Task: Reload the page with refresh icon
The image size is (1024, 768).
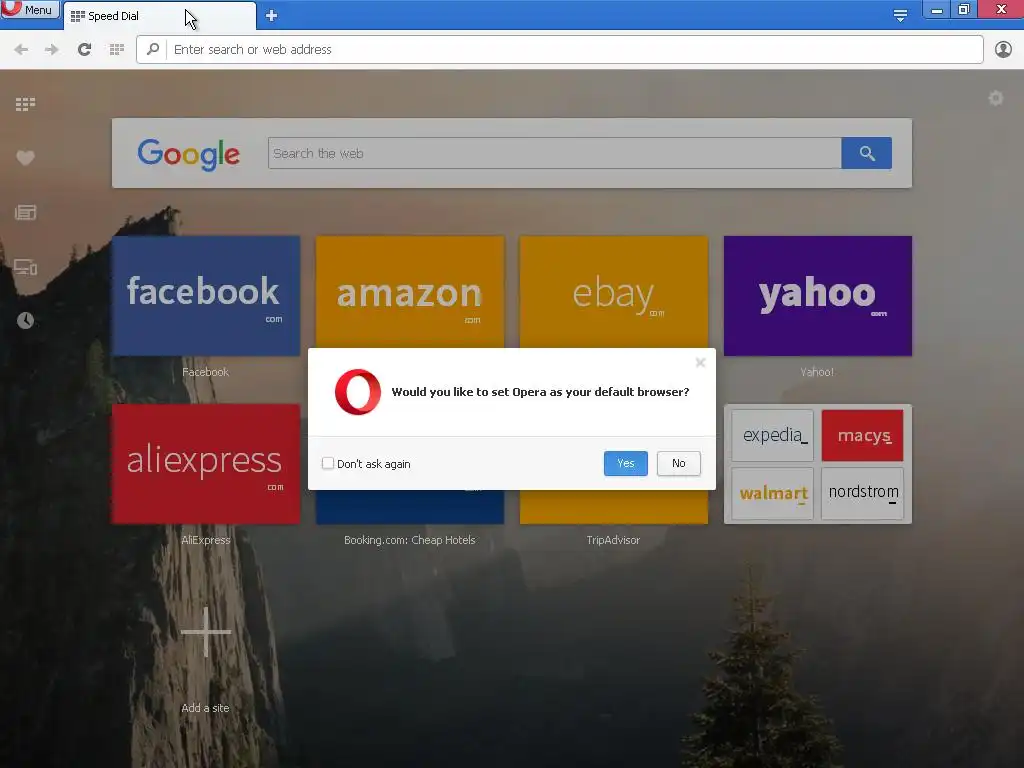Action: click(84, 50)
